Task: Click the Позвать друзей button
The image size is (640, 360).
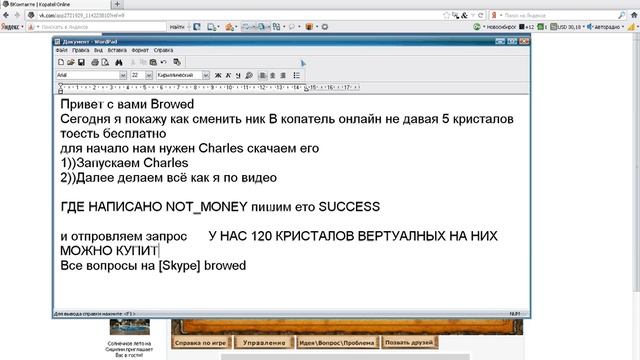Action: (409, 342)
